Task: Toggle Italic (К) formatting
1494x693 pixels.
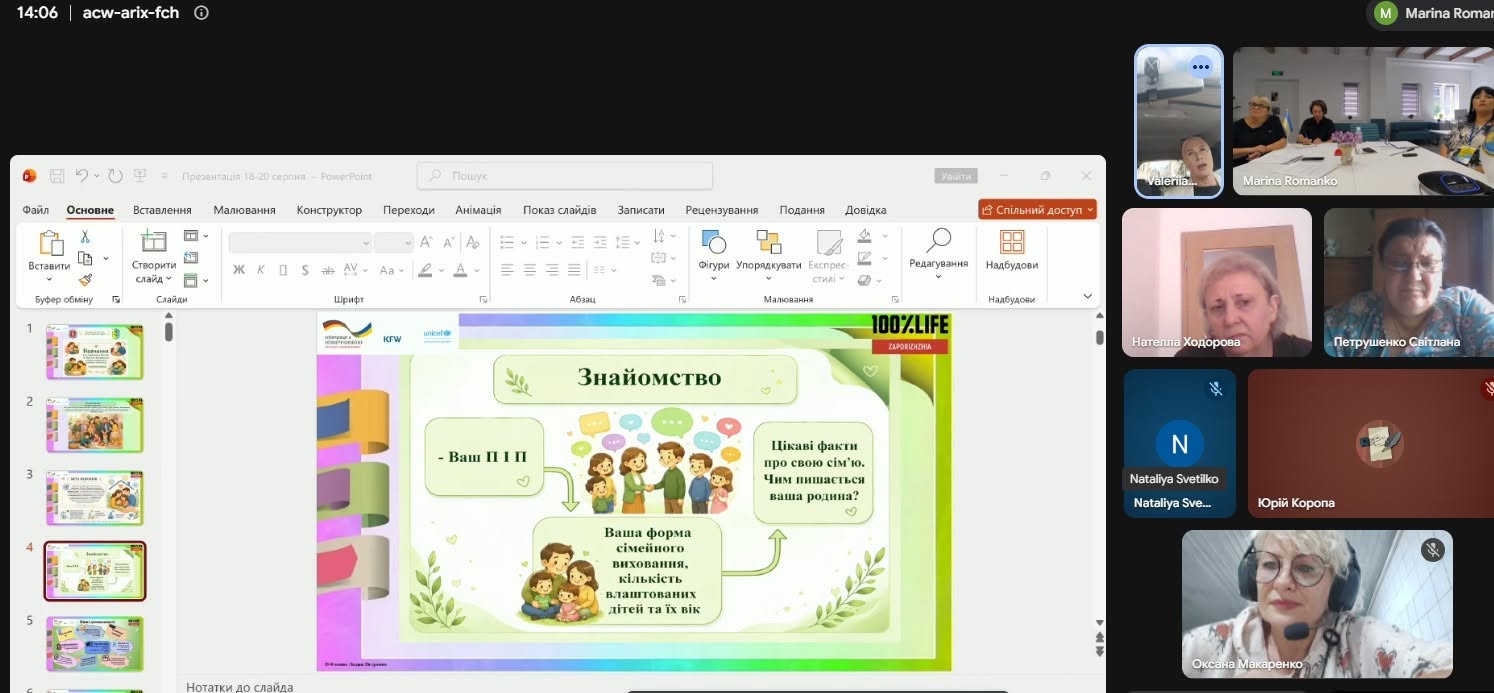Action: pyautogui.click(x=261, y=270)
